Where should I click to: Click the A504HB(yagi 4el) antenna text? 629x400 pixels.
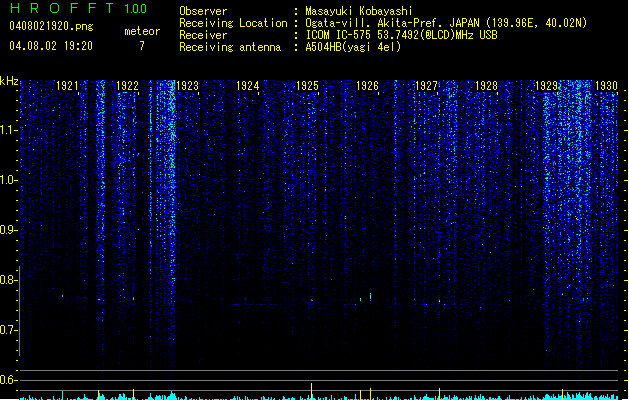pyautogui.click(x=353, y=47)
